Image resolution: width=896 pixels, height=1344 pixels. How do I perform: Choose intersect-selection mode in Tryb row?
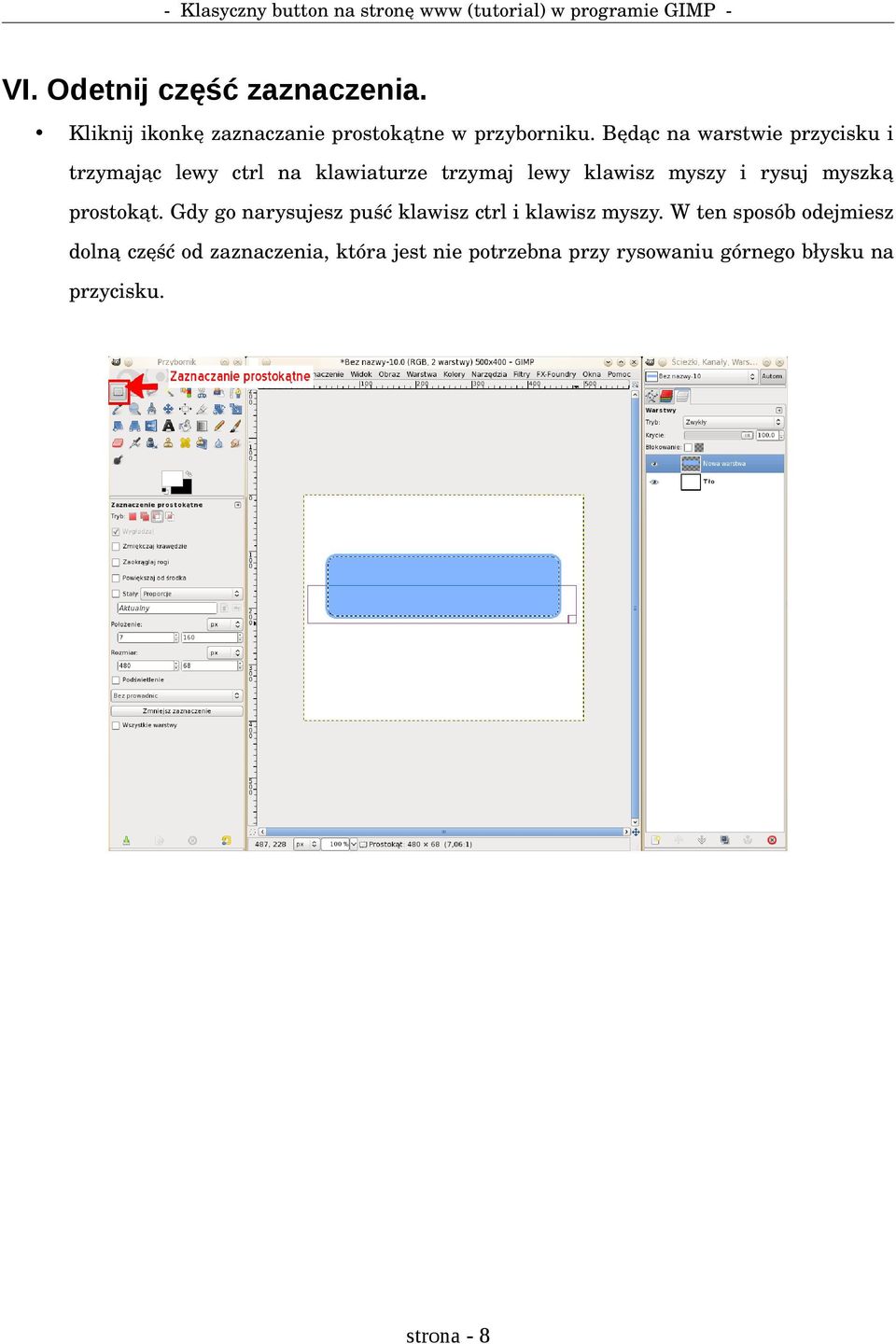[170, 516]
